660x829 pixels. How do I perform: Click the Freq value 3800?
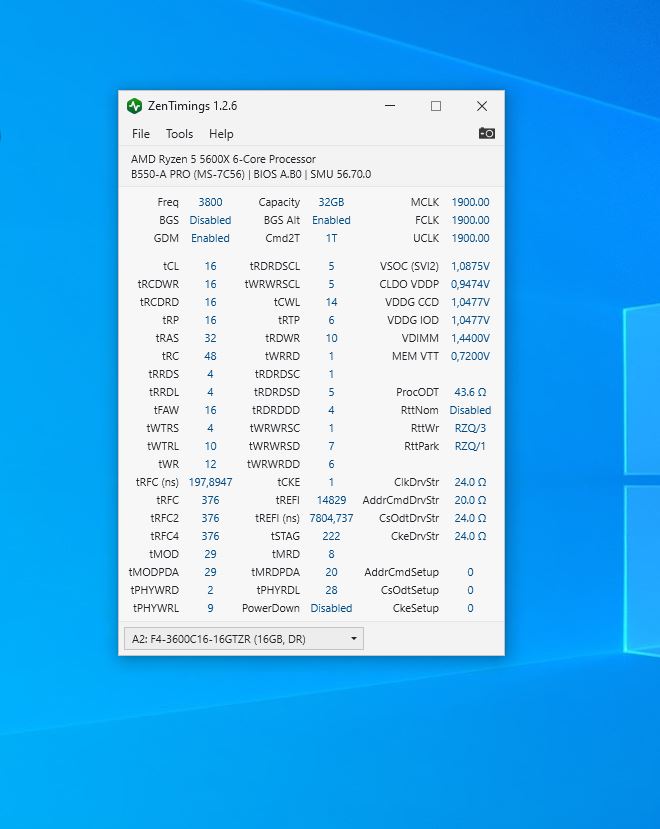click(x=210, y=202)
